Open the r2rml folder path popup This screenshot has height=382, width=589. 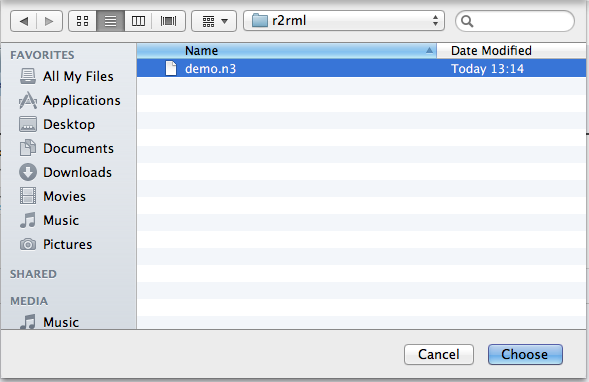tap(344, 21)
